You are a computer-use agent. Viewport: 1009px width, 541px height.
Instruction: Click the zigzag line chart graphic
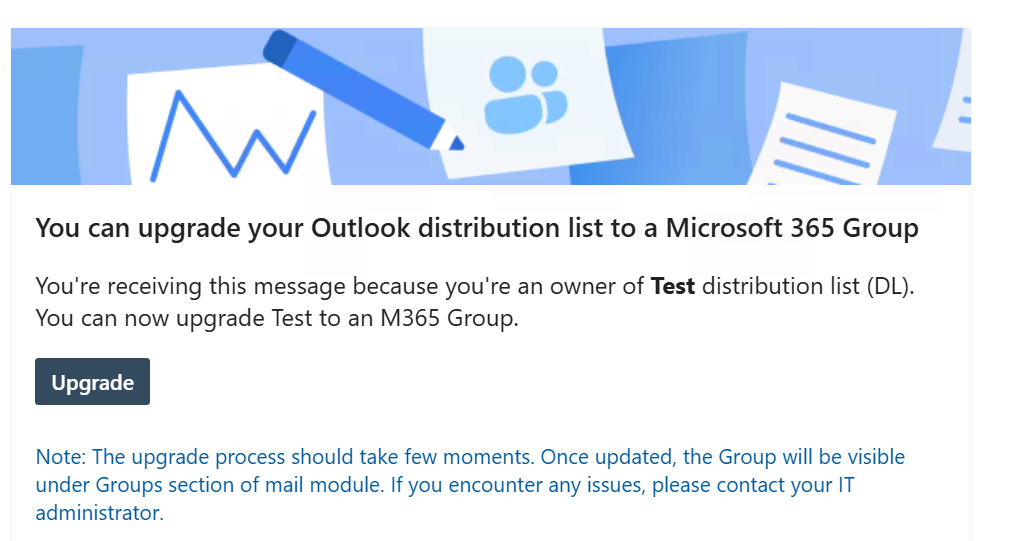pyautogui.click(x=233, y=134)
